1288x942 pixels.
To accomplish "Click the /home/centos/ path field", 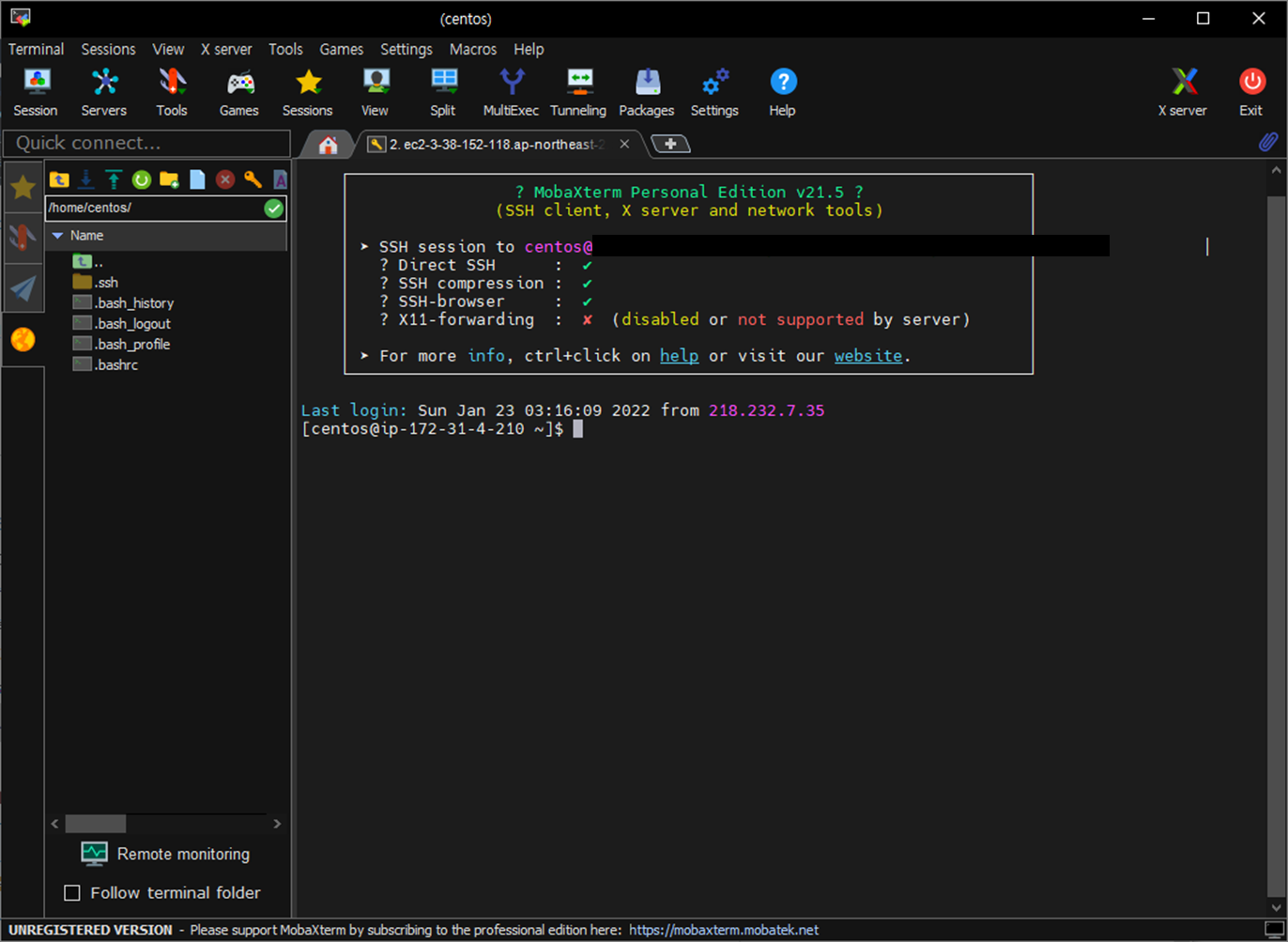I will (x=153, y=208).
